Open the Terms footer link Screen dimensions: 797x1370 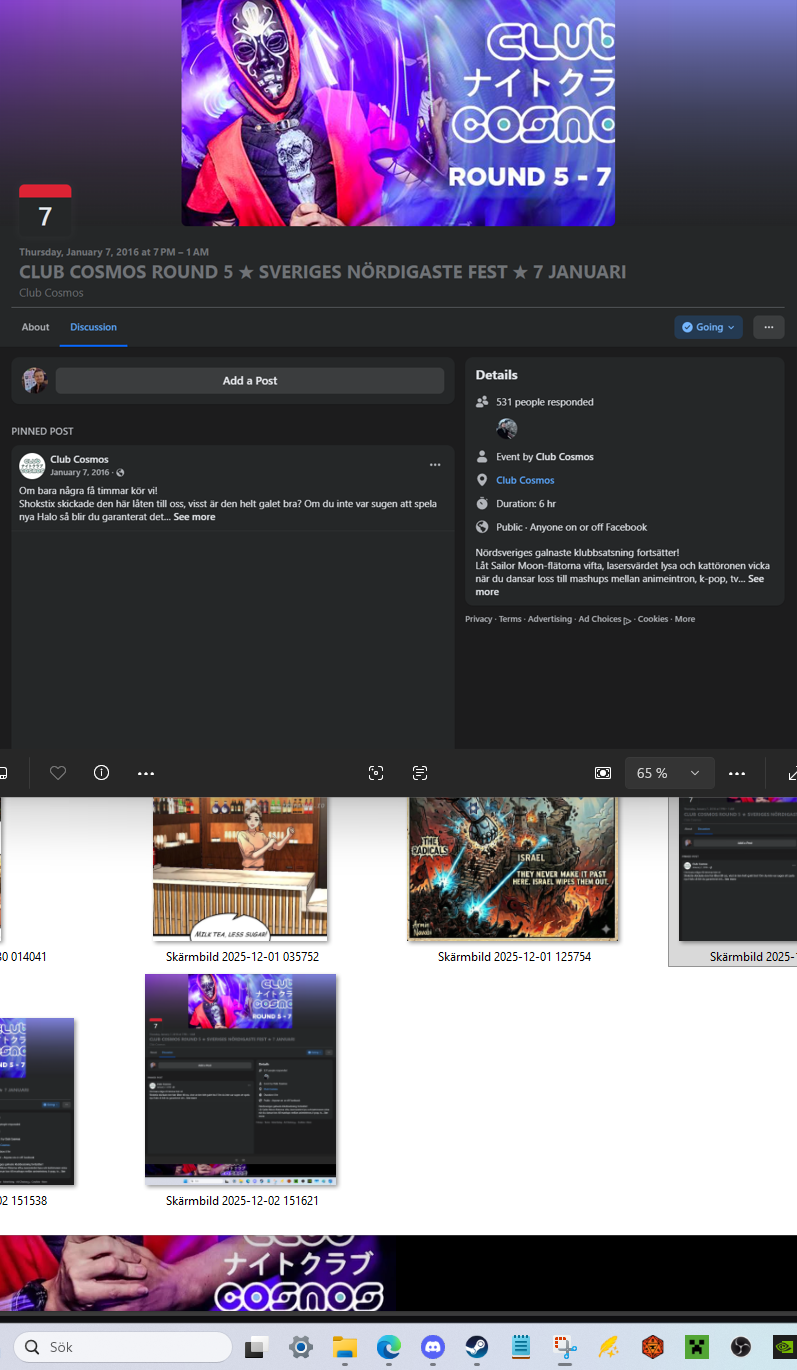coord(510,619)
